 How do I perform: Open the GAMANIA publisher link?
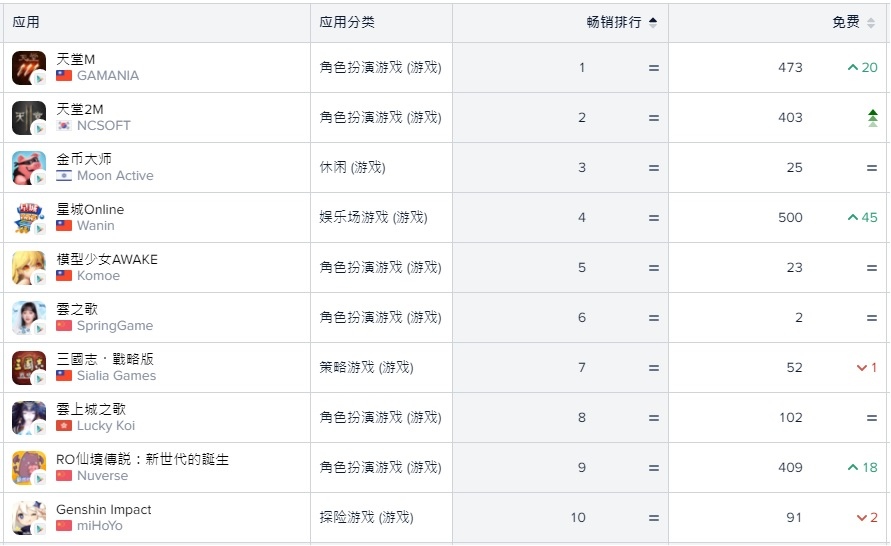[x=107, y=76]
